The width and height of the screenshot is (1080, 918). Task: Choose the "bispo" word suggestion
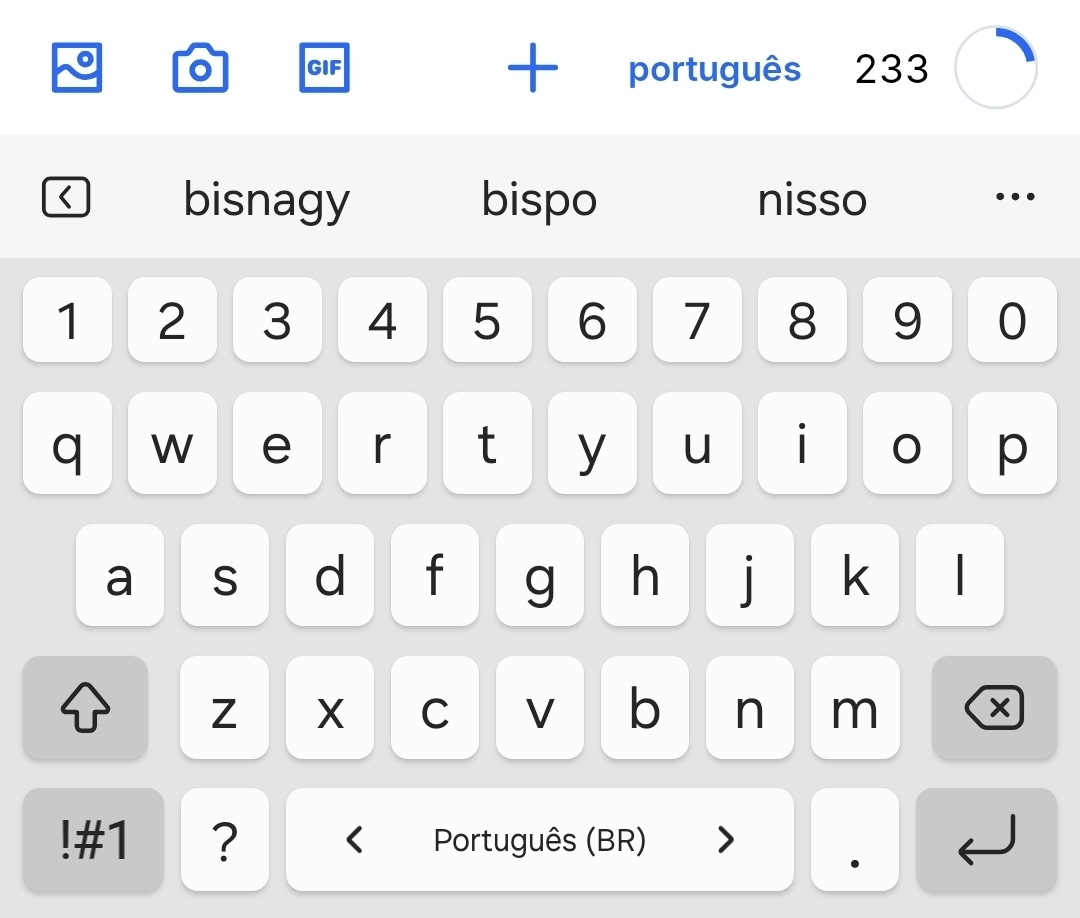pyautogui.click(x=539, y=200)
